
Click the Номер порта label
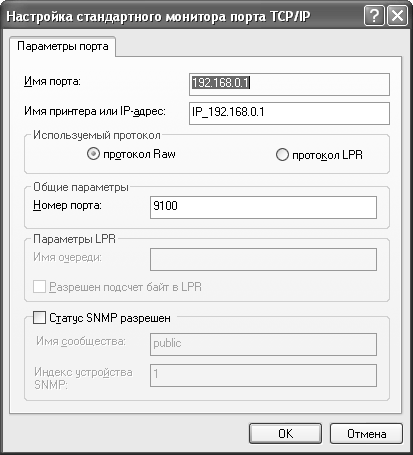(x=67, y=205)
